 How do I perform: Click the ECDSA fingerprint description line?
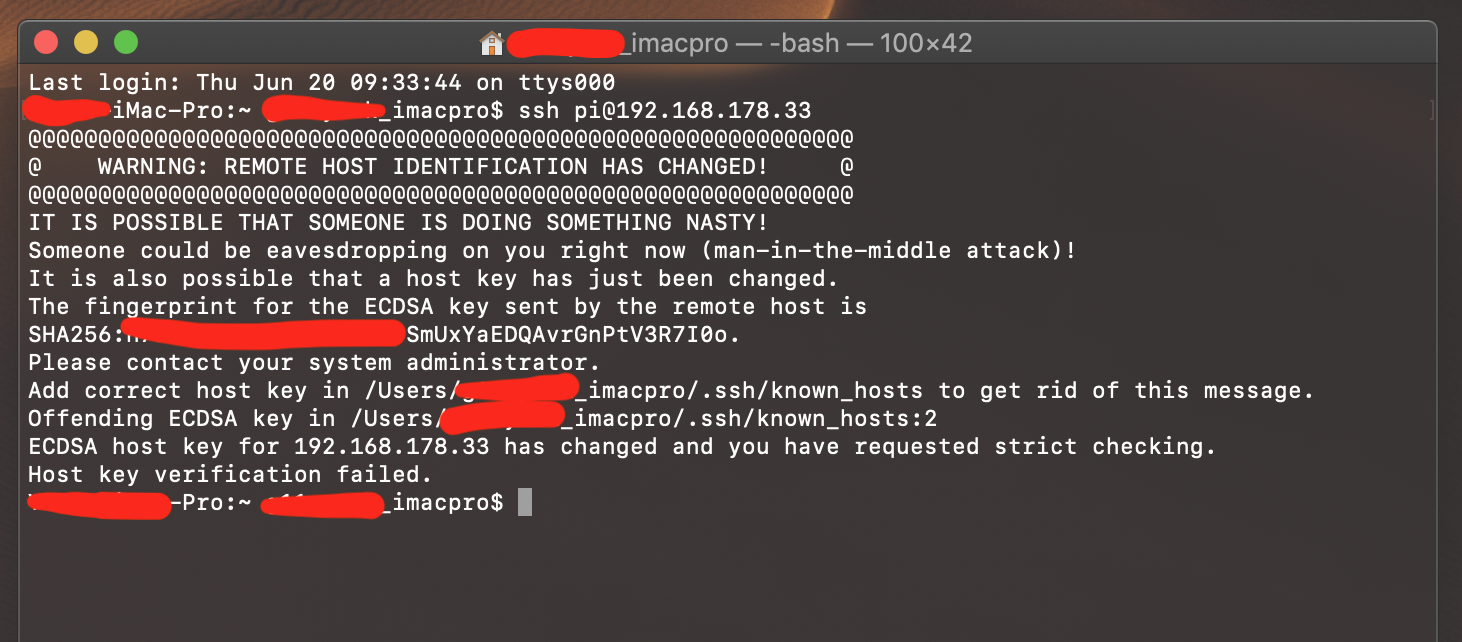coord(446,306)
